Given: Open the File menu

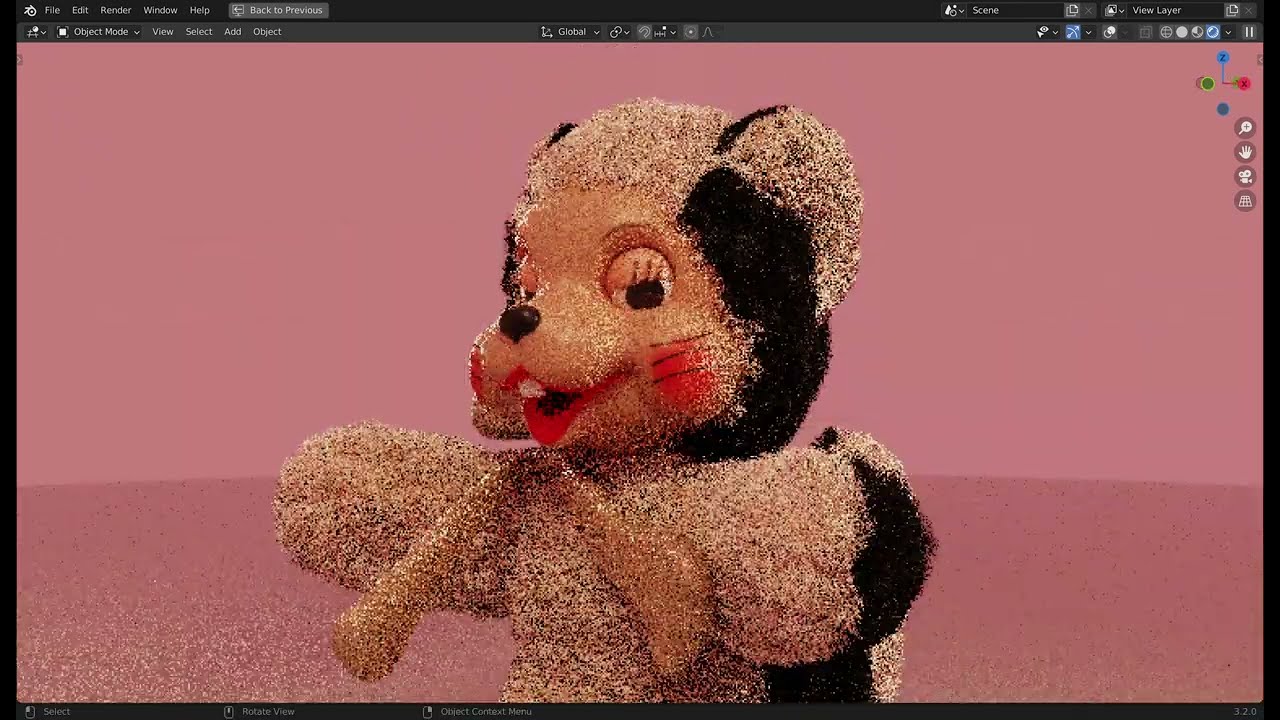Looking at the screenshot, I should [x=52, y=10].
